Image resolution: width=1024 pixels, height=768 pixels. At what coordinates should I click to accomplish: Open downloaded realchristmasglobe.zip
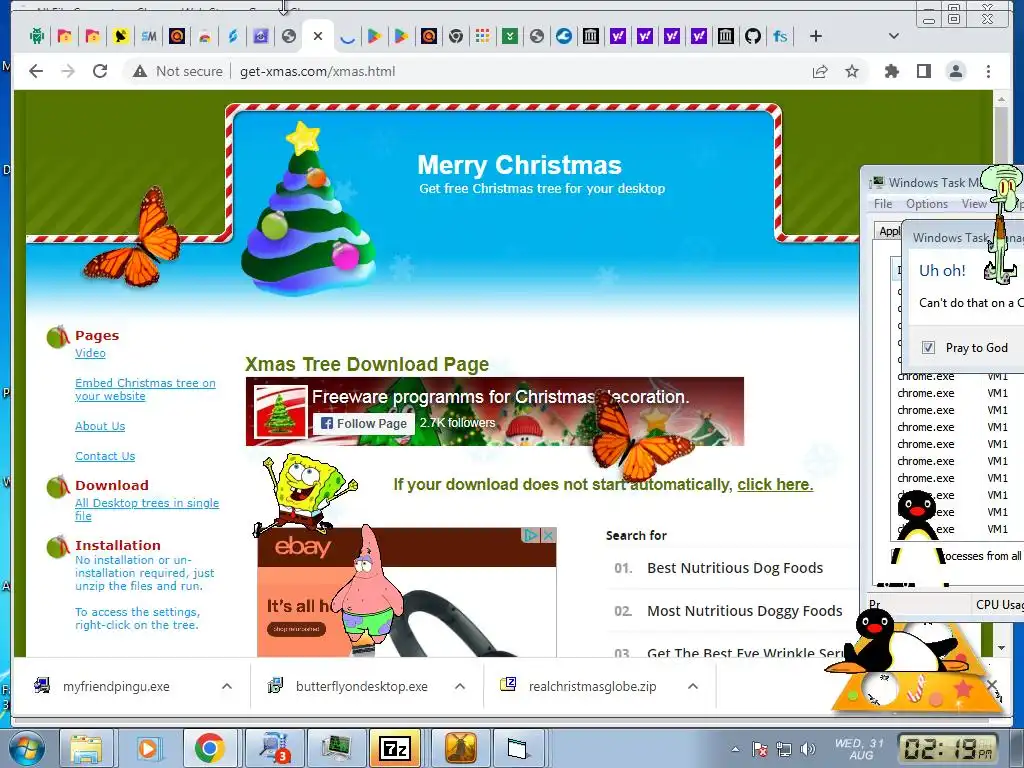(592, 686)
